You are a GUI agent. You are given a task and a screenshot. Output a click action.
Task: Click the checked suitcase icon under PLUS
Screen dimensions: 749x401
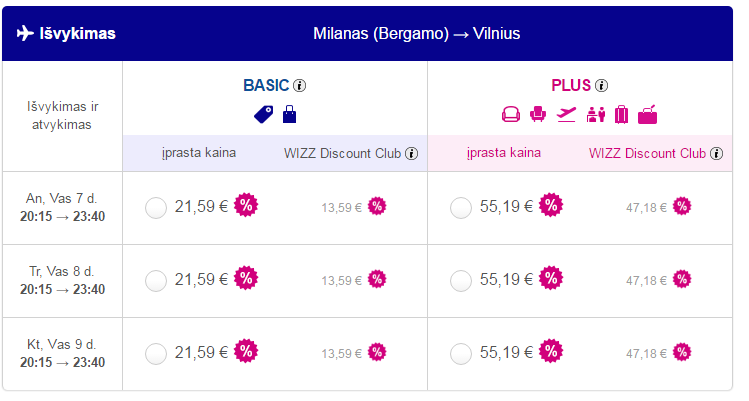[622, 114]
